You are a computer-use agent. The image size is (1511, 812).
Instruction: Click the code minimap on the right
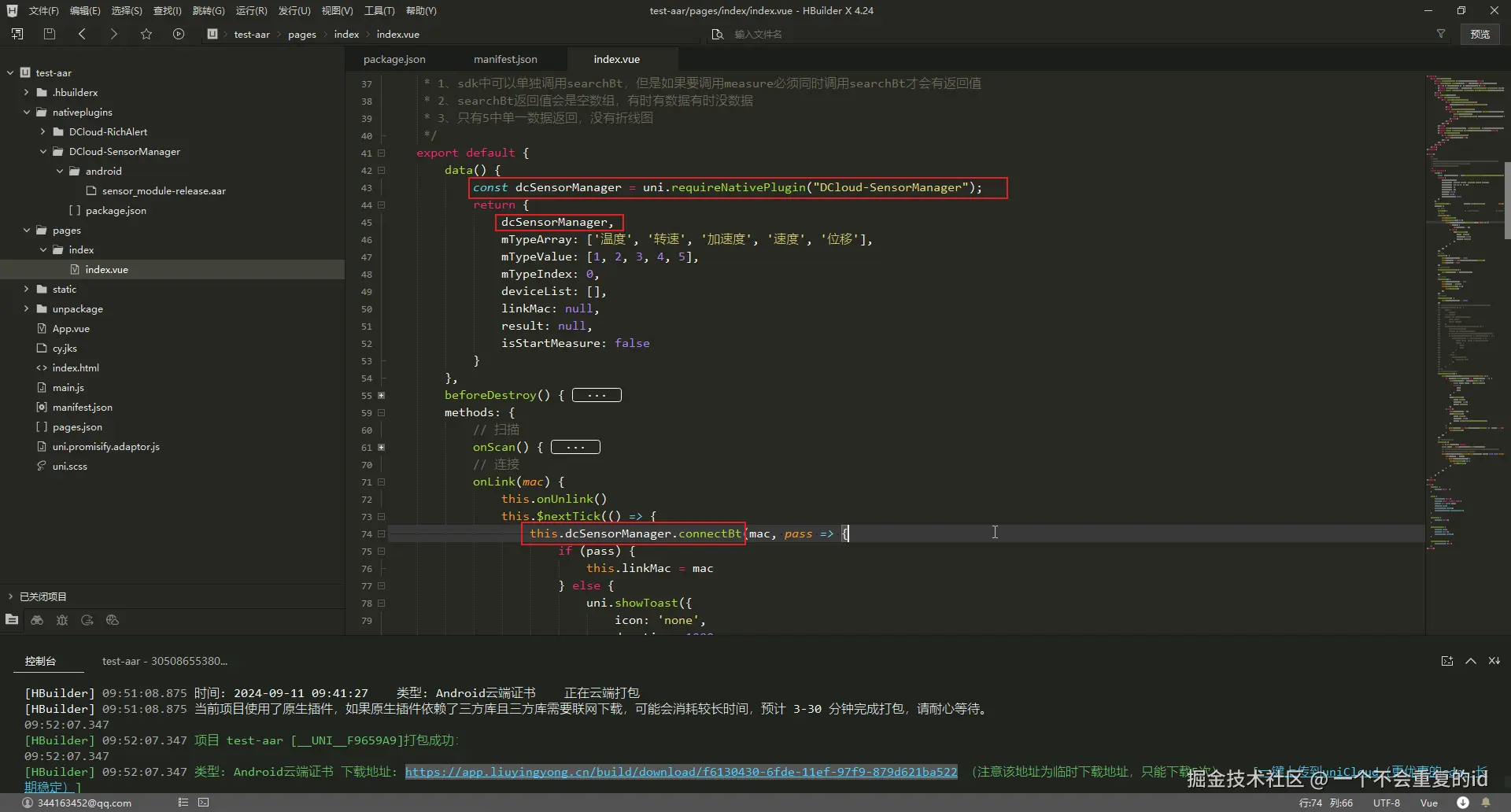click(1464, 315)
